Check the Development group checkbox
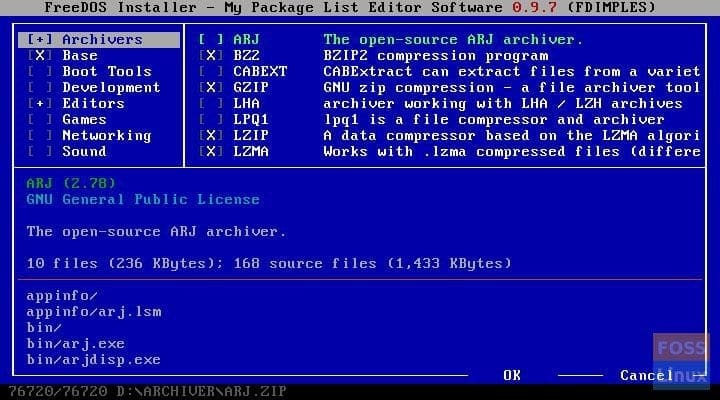 [x=40, y=88]
